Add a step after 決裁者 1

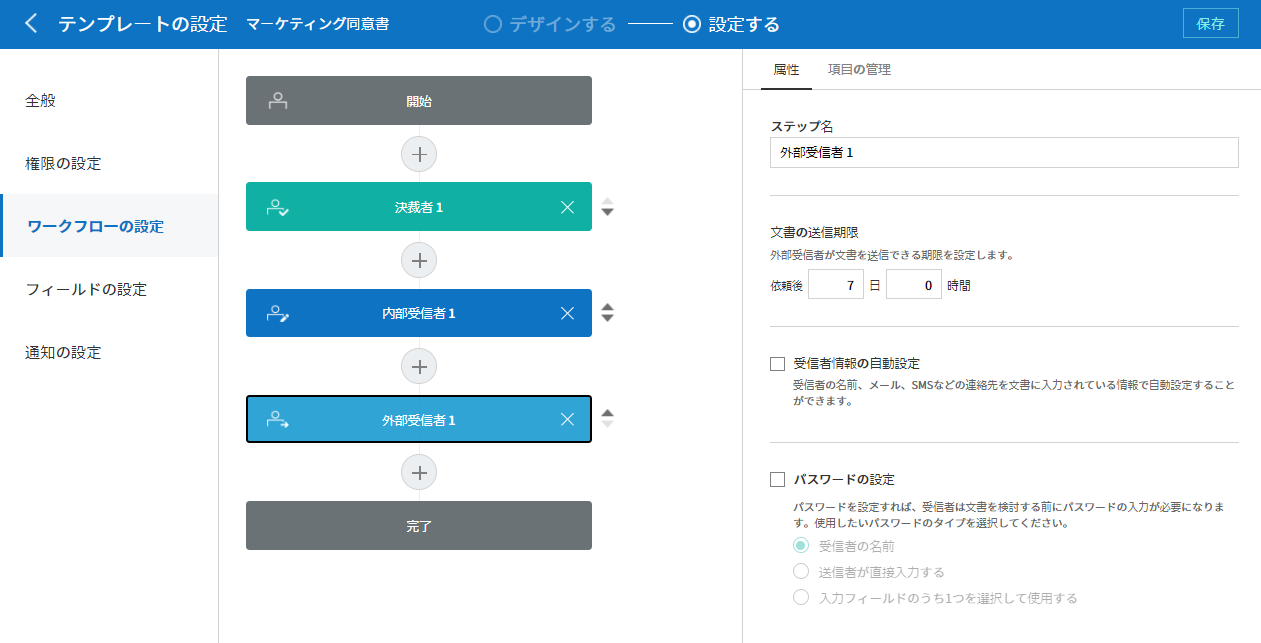pyautogui.click(x=419, y=260)
